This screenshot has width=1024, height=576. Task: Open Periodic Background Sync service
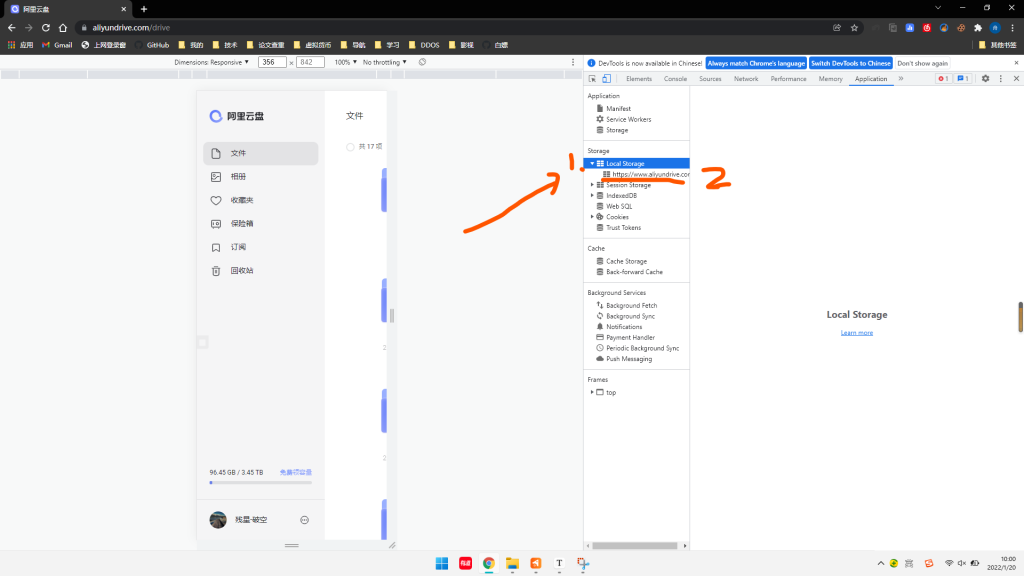tap(642, 348)
